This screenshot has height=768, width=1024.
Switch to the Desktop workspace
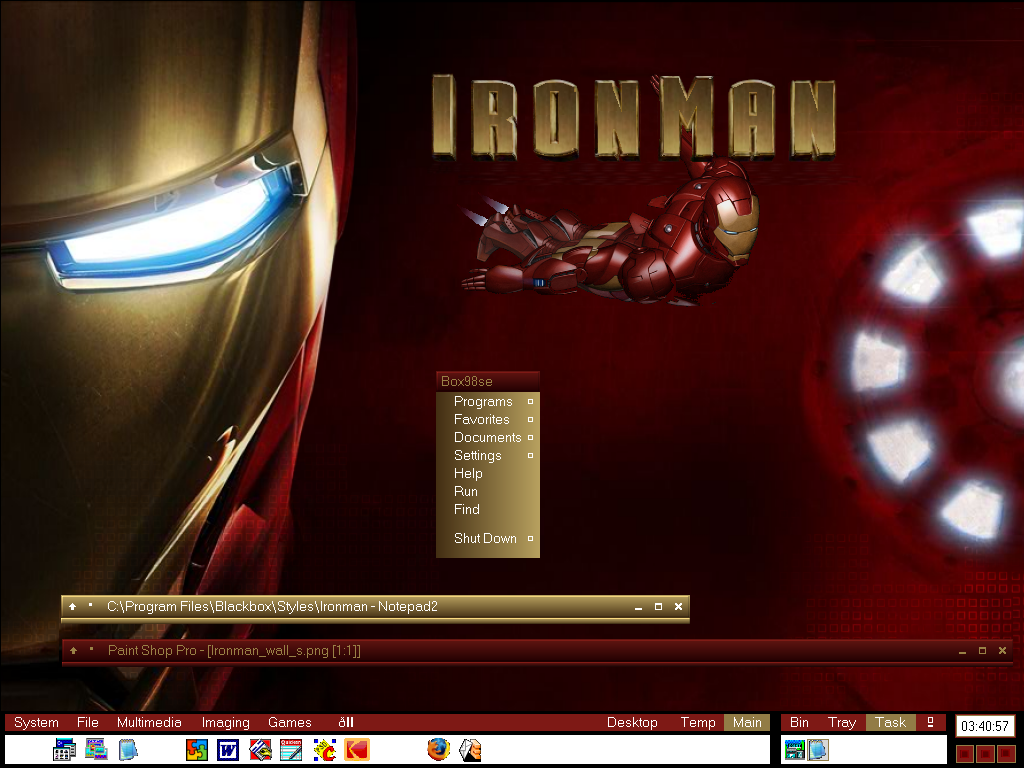(x=632, y=722)
